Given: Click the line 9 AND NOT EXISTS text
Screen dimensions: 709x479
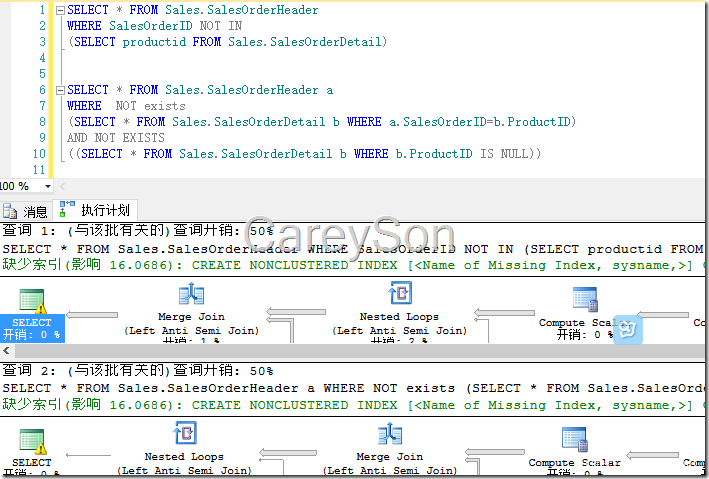Looking at the screenshot, I should coord(116,138).
